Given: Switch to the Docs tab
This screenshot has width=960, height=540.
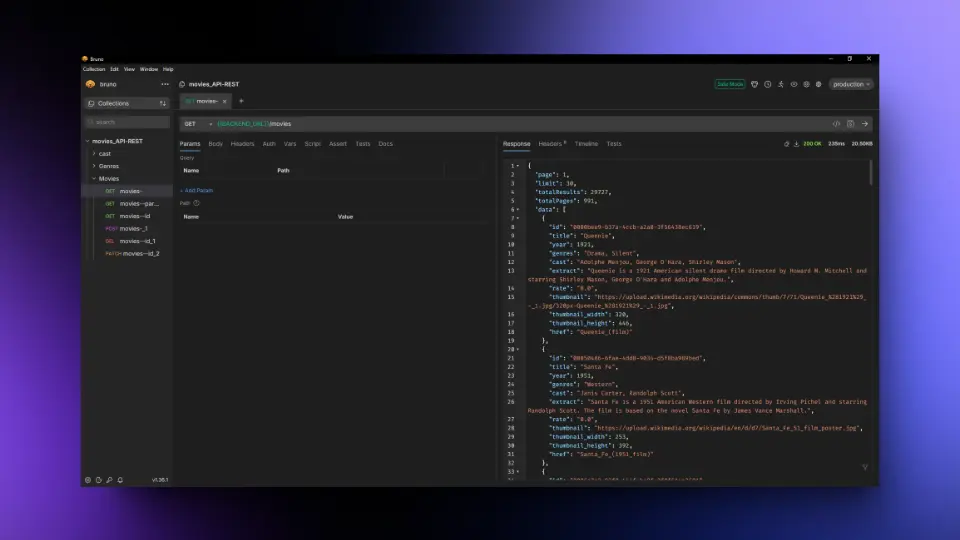Looking at the screenshot, I should [385, 144].
